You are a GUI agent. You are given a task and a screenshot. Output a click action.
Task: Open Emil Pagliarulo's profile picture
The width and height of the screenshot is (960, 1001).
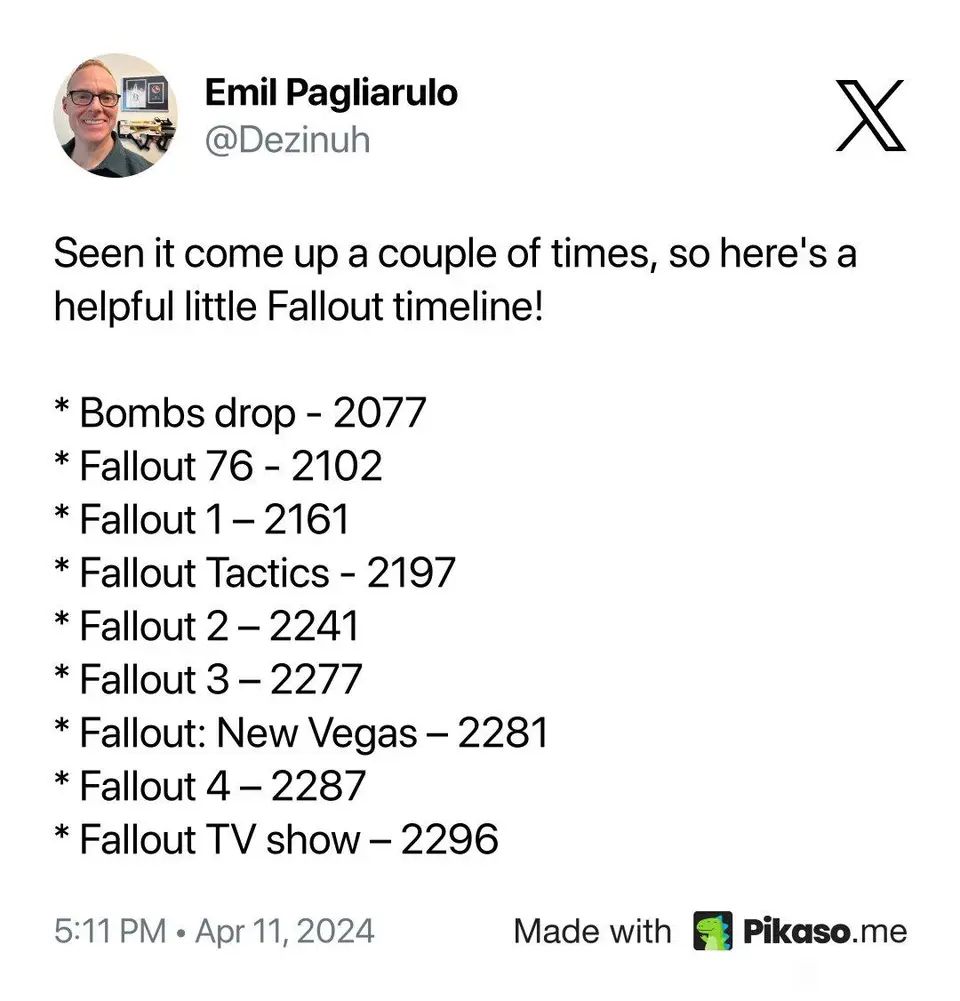115,115
